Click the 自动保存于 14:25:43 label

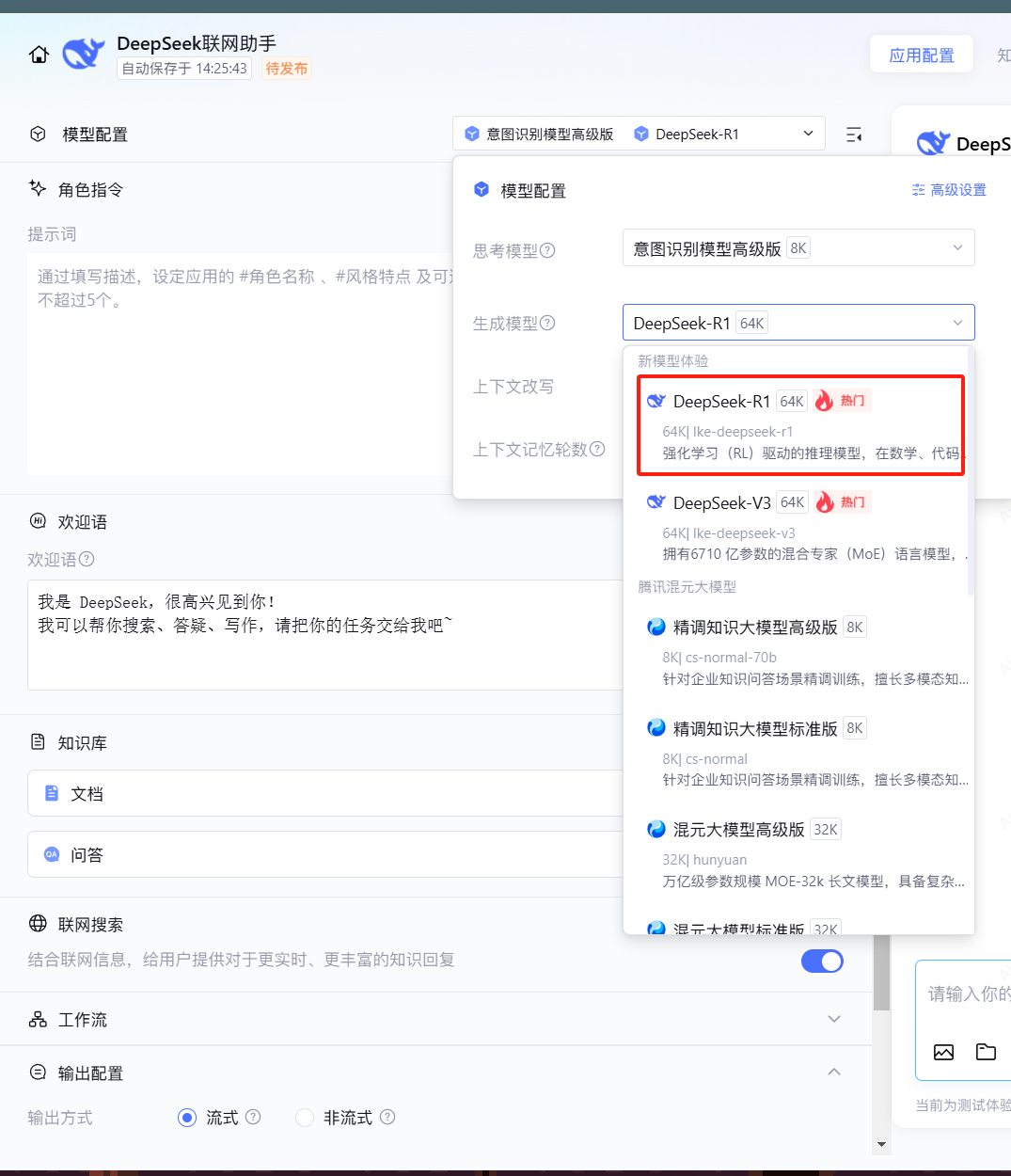(x=184, y=69)
